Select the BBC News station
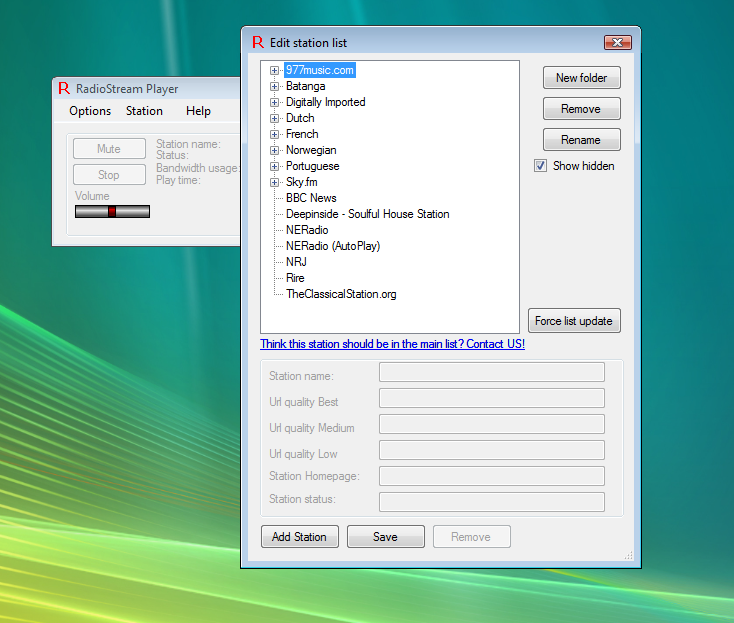 click(311, 198)
